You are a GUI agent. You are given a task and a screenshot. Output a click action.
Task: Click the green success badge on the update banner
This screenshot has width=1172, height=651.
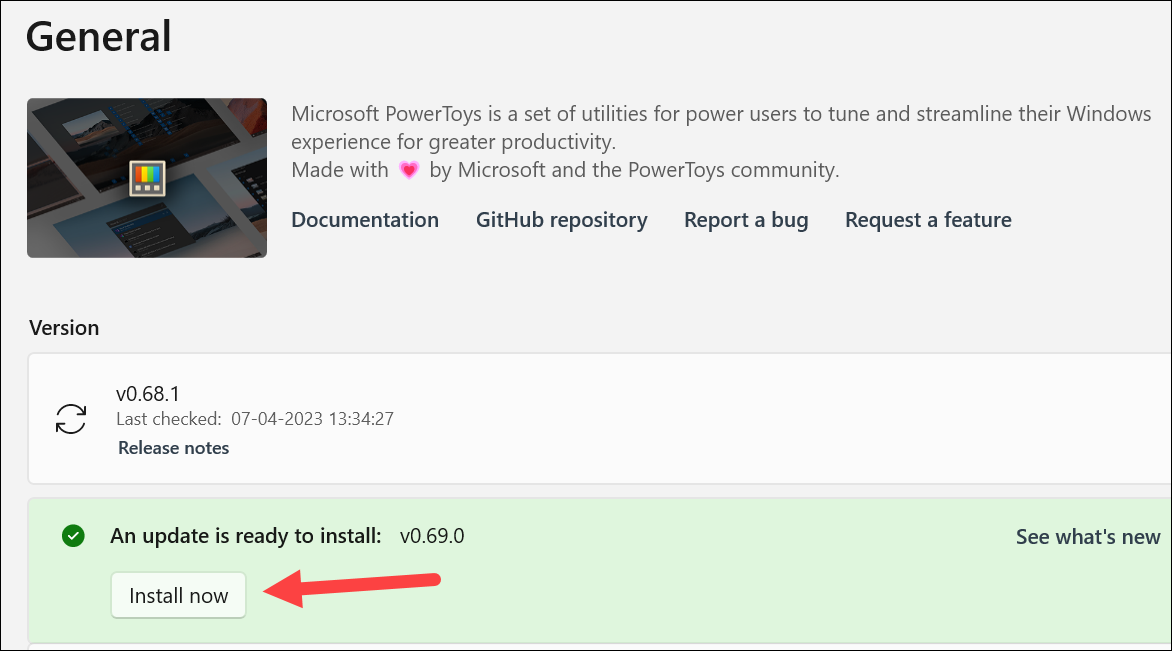[x=72, y=536]
